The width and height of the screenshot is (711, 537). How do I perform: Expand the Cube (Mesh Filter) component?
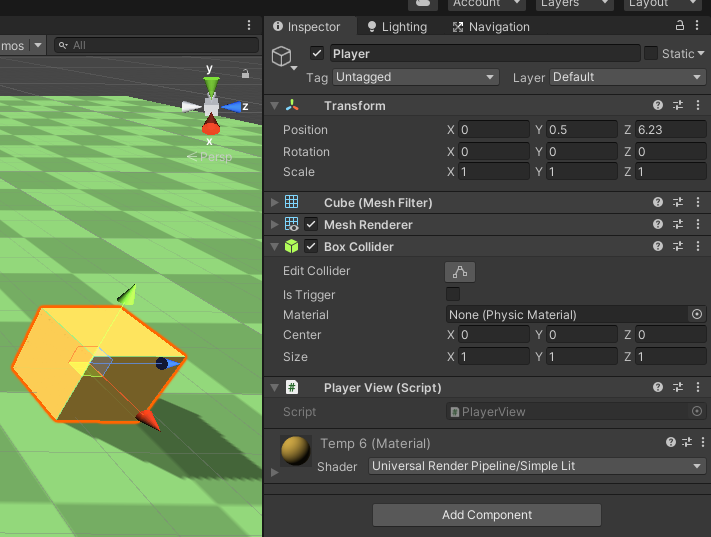[x=275, y=203]
